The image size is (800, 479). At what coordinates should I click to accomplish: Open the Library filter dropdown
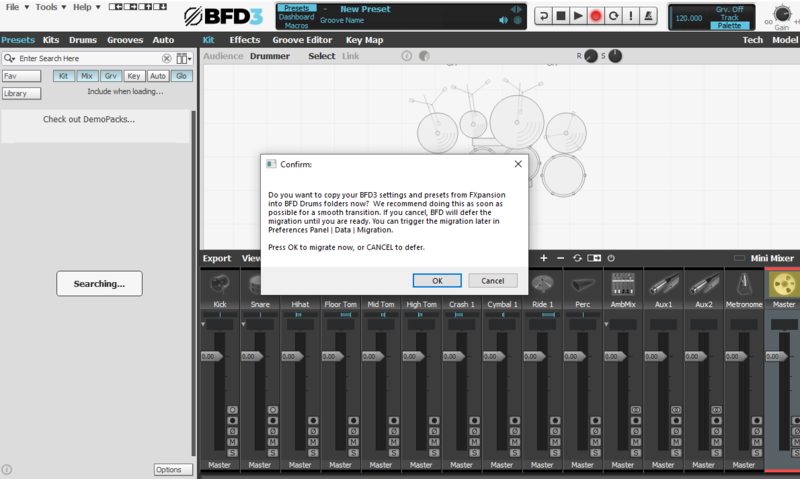point(21,93)
